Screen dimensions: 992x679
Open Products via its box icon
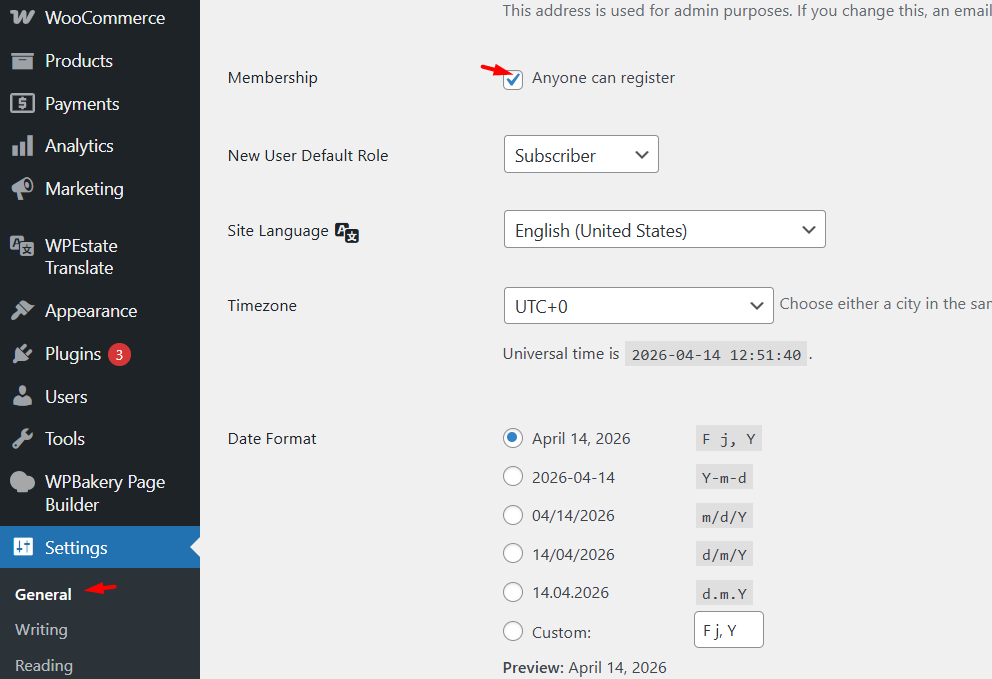[22, 61]
